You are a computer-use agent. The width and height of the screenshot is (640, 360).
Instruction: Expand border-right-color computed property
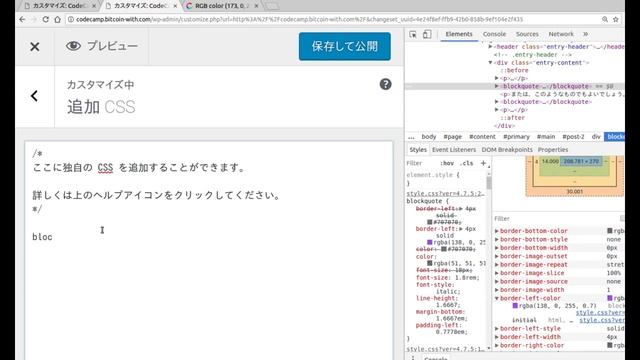(497, 345)
